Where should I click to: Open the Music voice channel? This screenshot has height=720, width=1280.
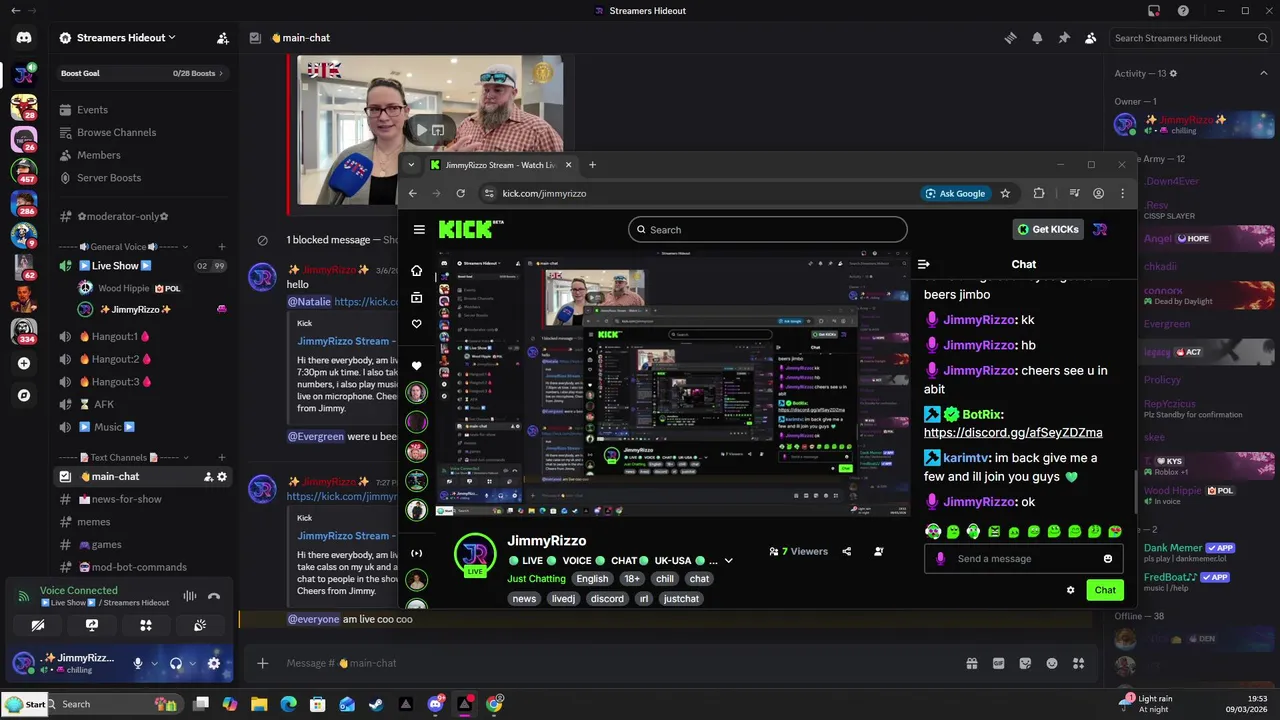(x=142, y=427)
